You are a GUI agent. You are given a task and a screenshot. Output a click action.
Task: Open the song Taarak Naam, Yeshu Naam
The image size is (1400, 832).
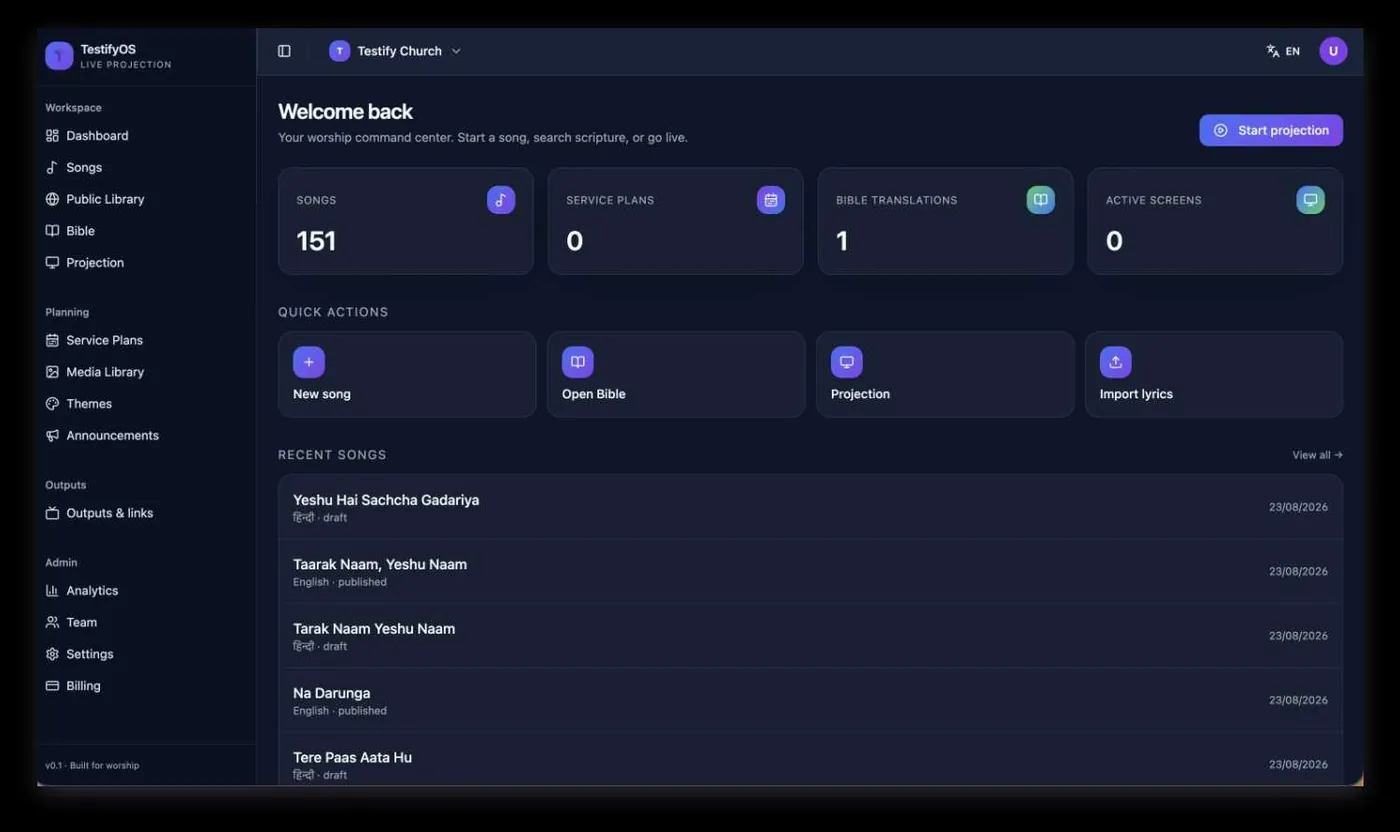(810, 572)
